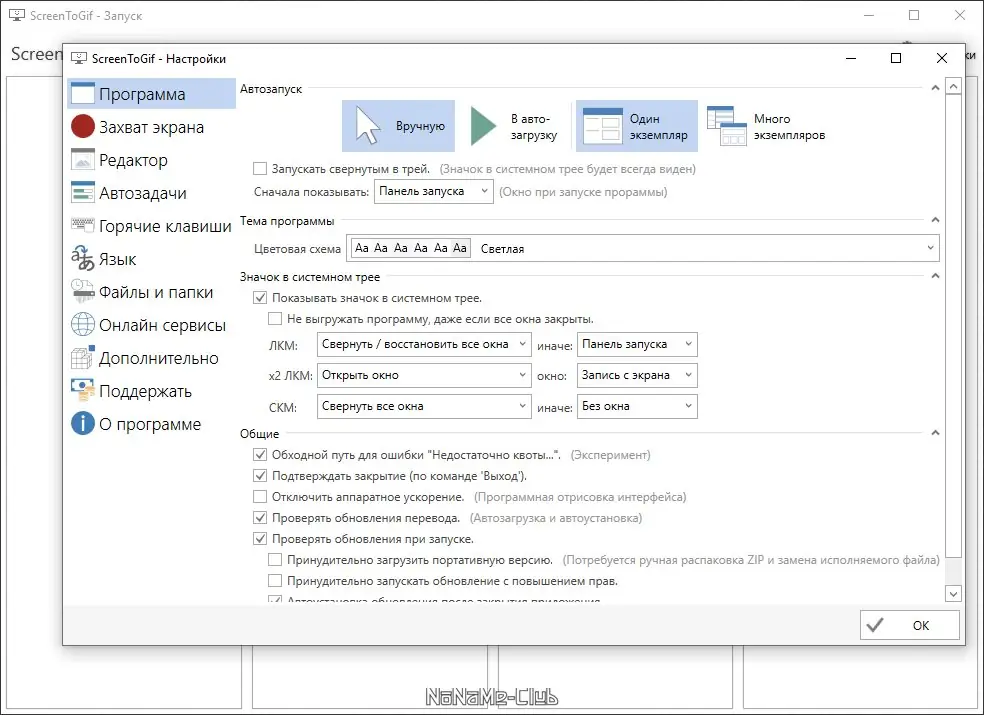
Task: Choose Один экземпляр mode
Action: click(x=637, y=126)
